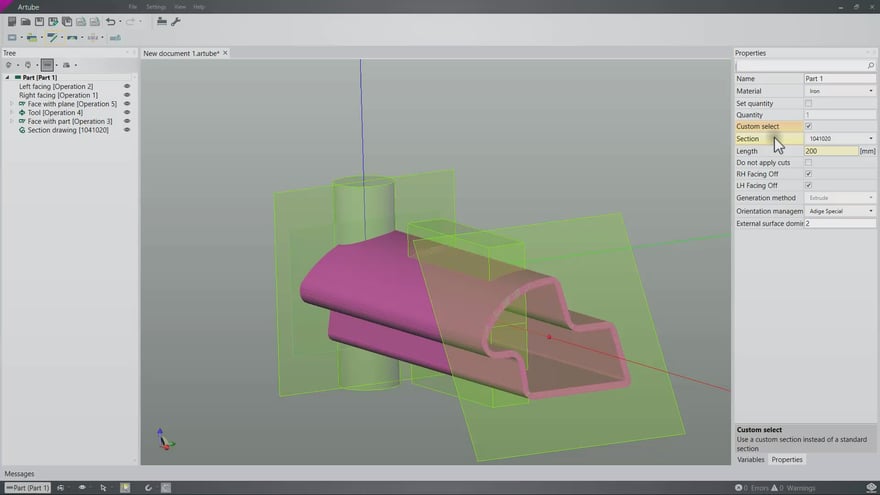This screenshot has width=880, height=495.
Task: Close the New document 1.artube tab
Action: [x=226, y=53]
